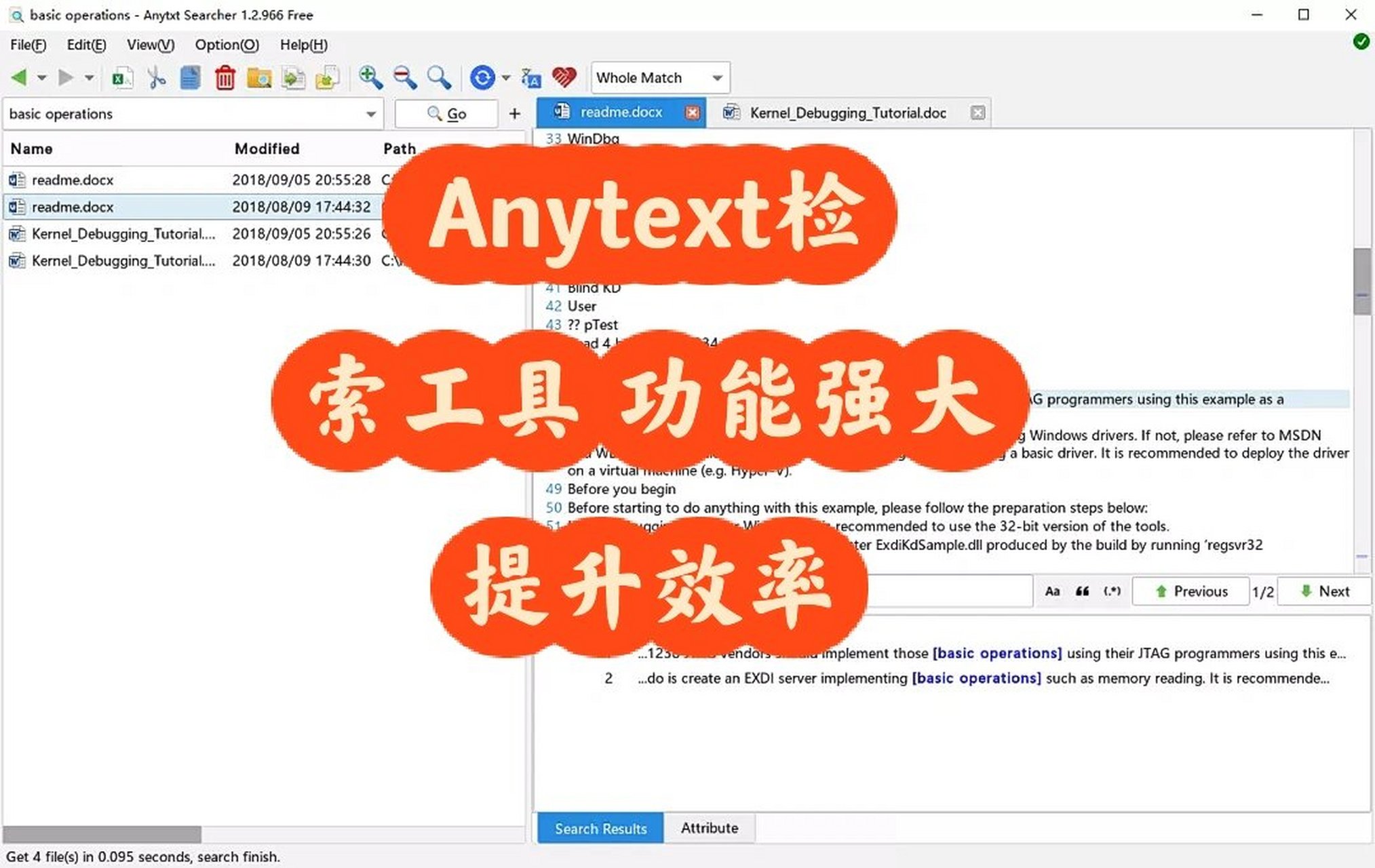
Task: Toggle case-sensitive Aa option
Action: pos(1052,591)
